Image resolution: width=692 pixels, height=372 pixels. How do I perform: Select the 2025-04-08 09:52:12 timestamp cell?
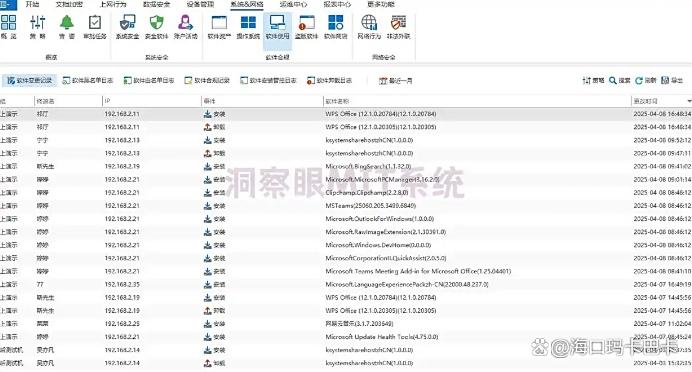(x=662, y=140)
